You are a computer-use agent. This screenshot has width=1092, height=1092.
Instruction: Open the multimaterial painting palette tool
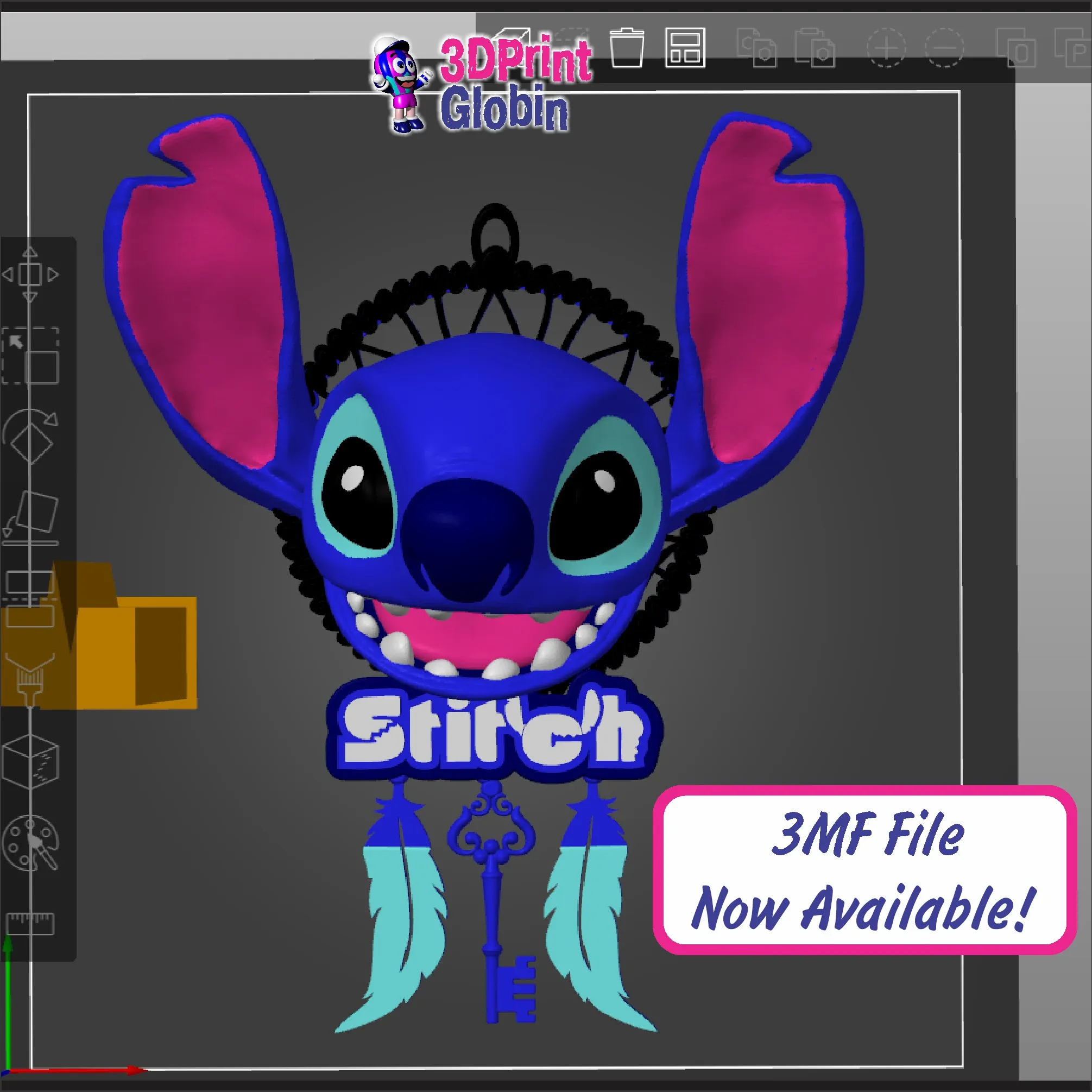pos(30,843)
